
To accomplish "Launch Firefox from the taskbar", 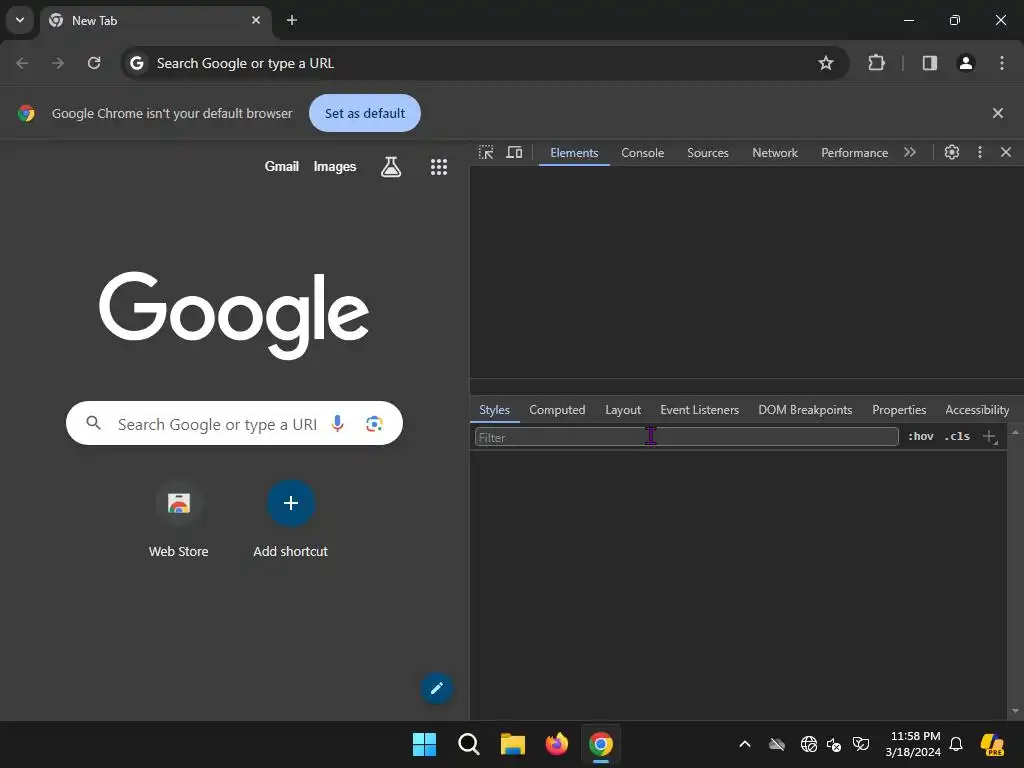I will 556,744.
